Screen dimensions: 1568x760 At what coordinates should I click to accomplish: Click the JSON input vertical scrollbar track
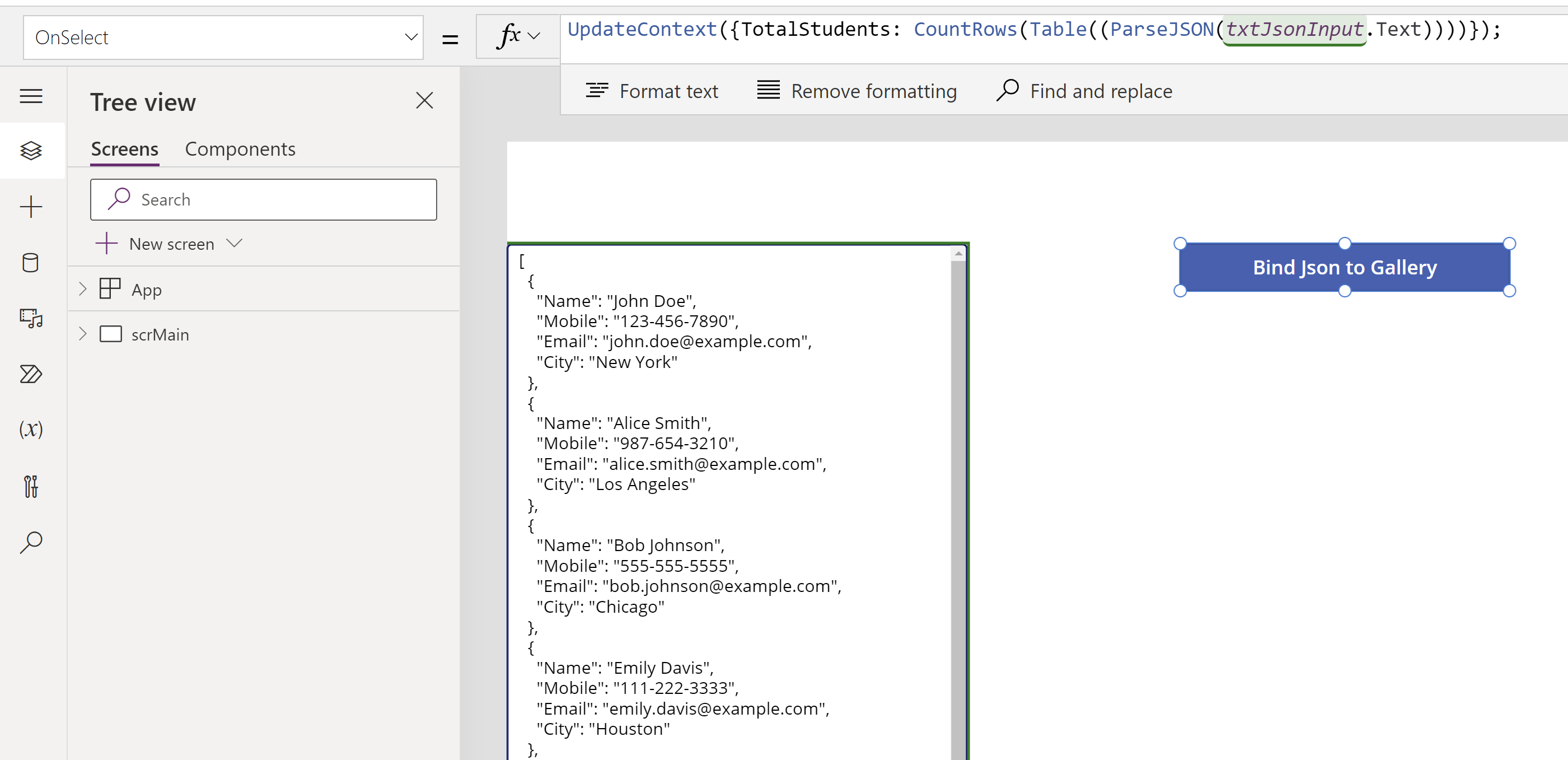[958, 510]
